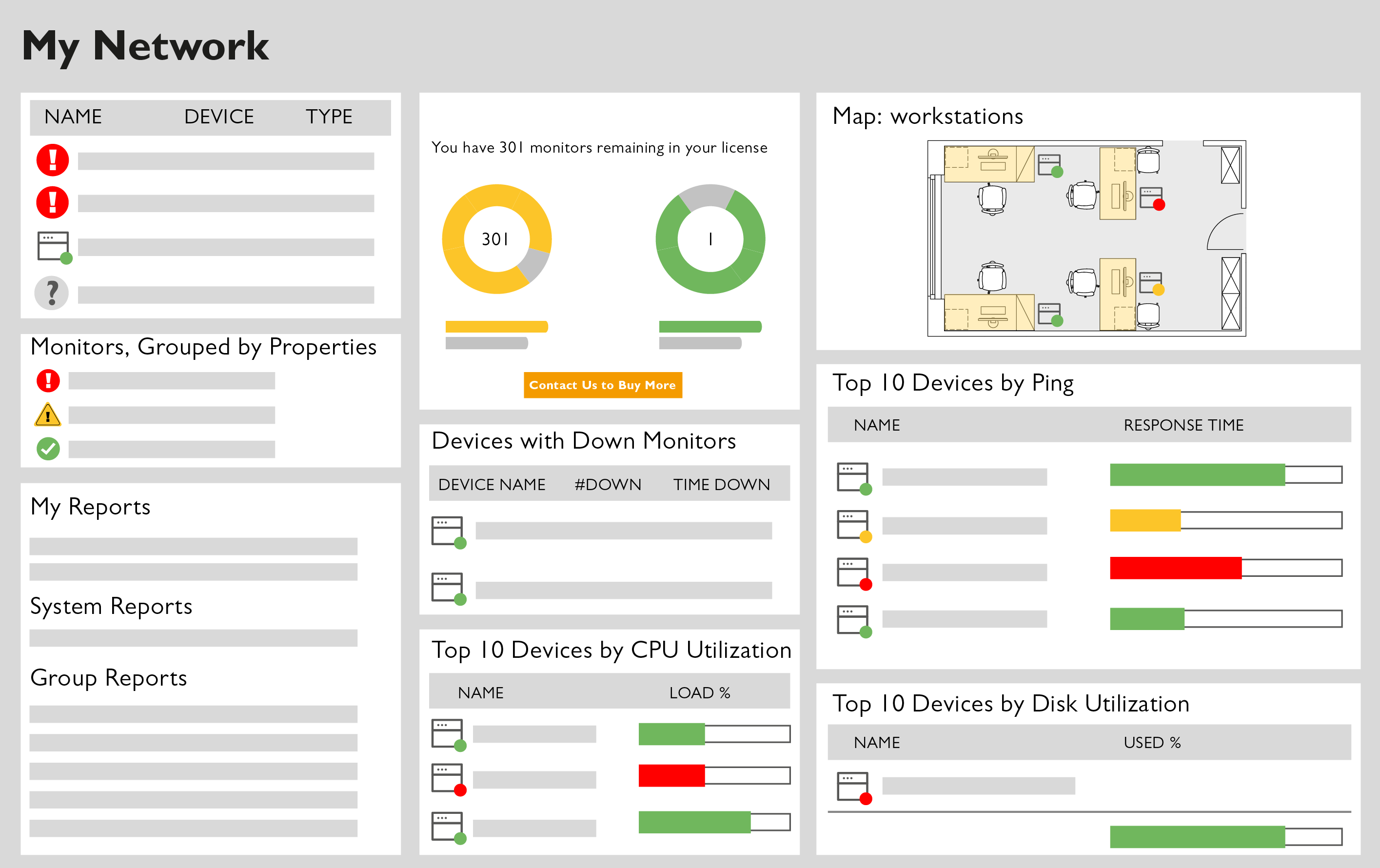Select yellow-status device on workstations map
The height and width of the screenshot is (868, 1380).
(1151, 284)
